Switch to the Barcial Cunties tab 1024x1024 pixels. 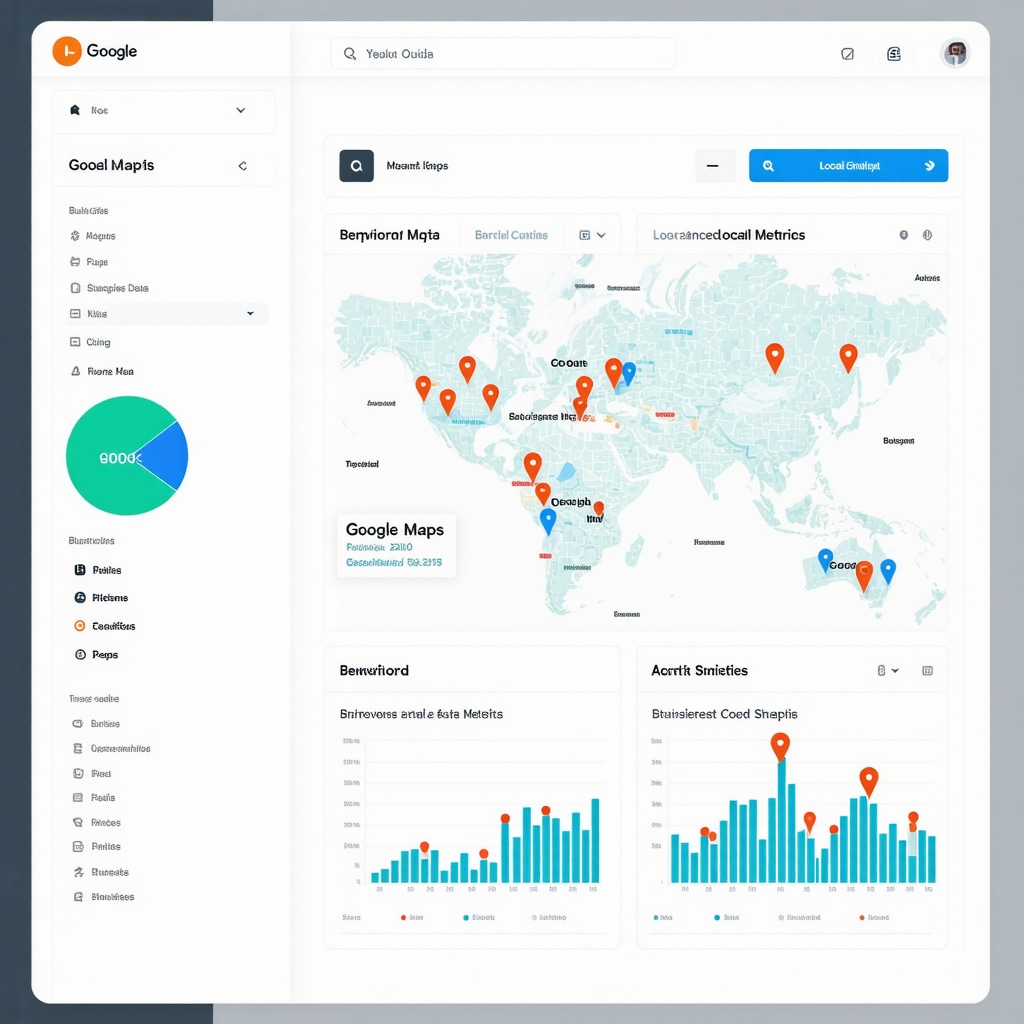tap(511, 235)
